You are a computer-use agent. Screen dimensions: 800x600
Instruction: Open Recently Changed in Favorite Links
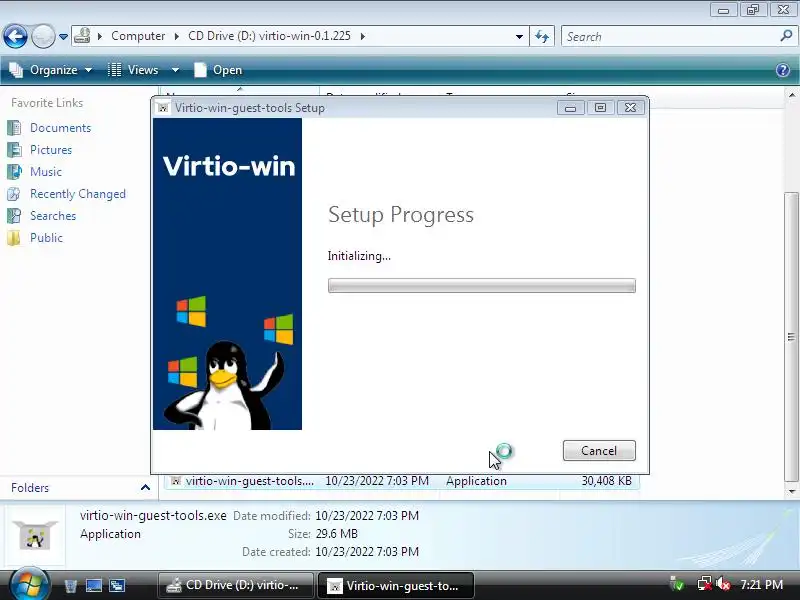coord(78,194)
